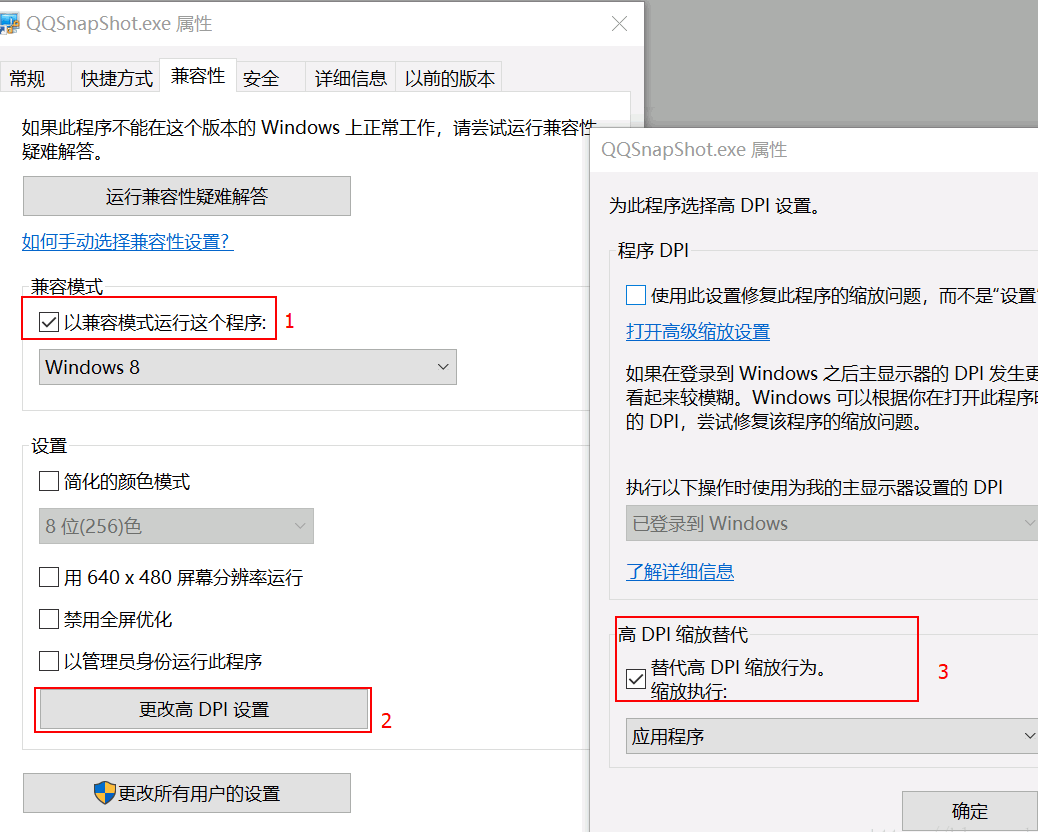
Task: Go to the 详细信息 tab
Action: pyautogui.click(x=350, y=78)
